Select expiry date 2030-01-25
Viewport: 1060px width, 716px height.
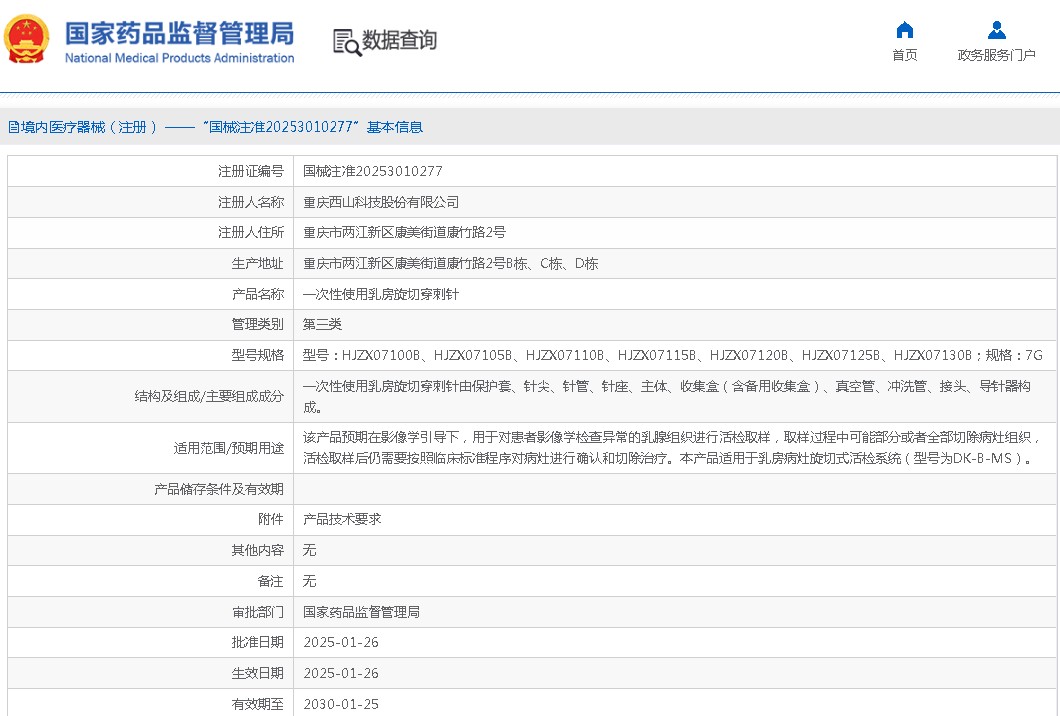point(341,705)
